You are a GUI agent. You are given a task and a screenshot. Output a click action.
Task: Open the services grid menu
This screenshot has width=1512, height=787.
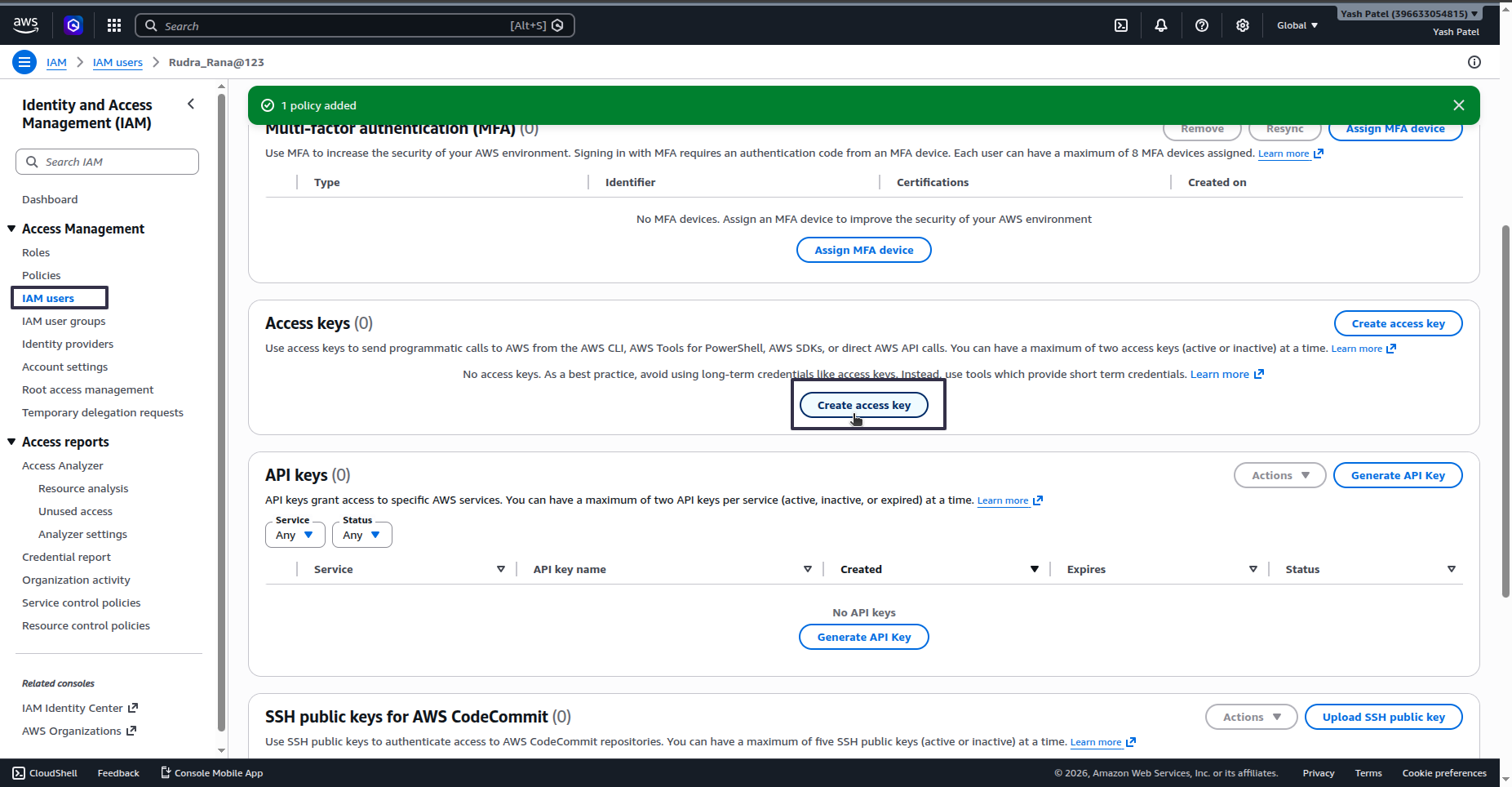point(114,25)
